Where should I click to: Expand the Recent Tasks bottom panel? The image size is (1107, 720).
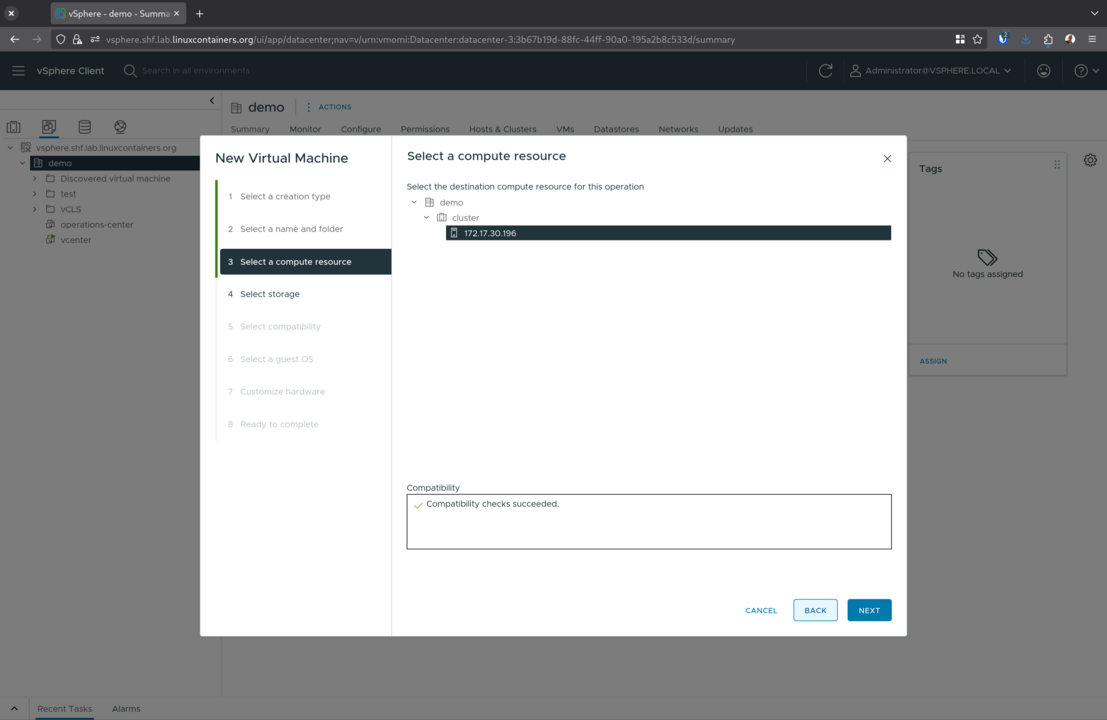14,708
